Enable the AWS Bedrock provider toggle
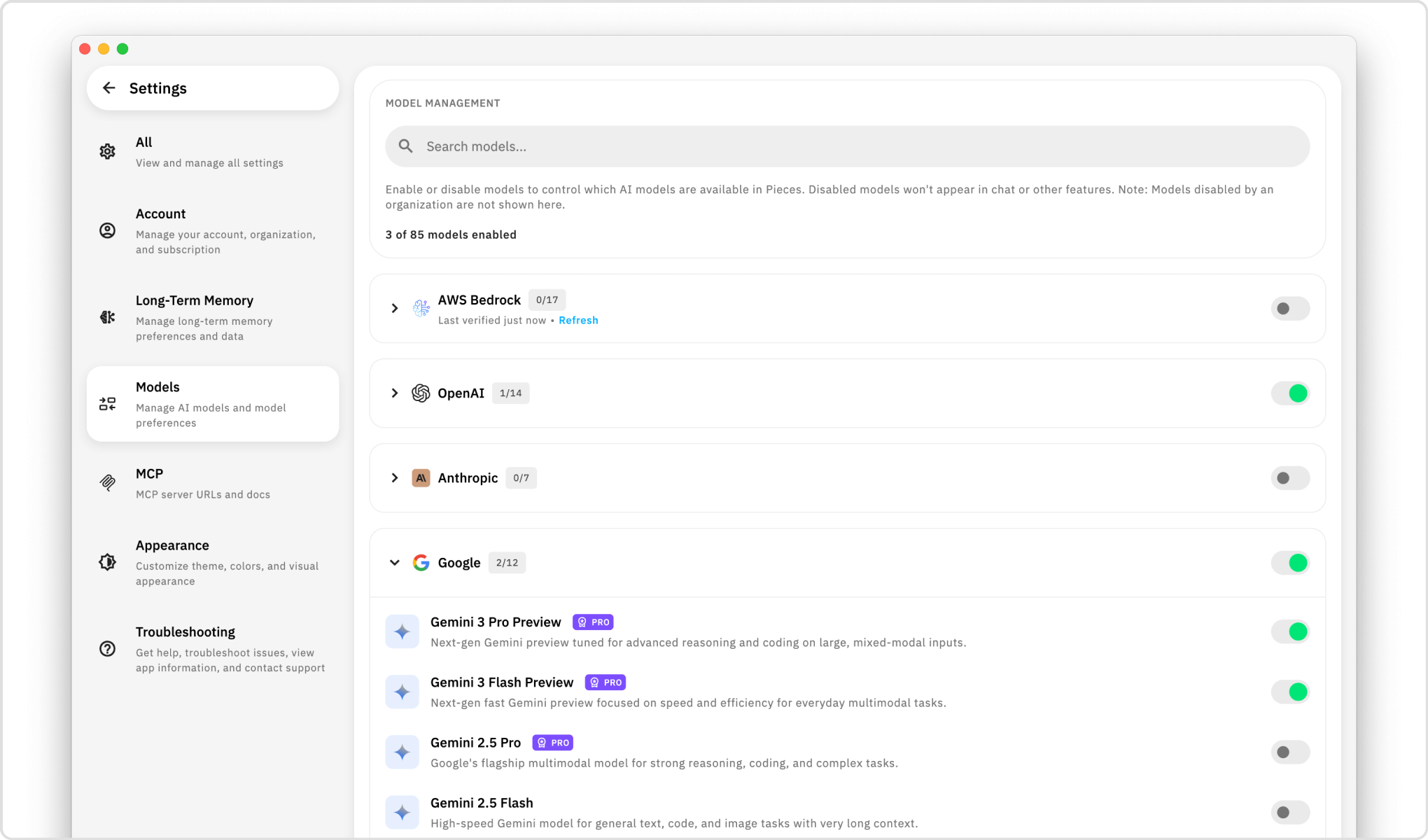 tap(1290, 308)
